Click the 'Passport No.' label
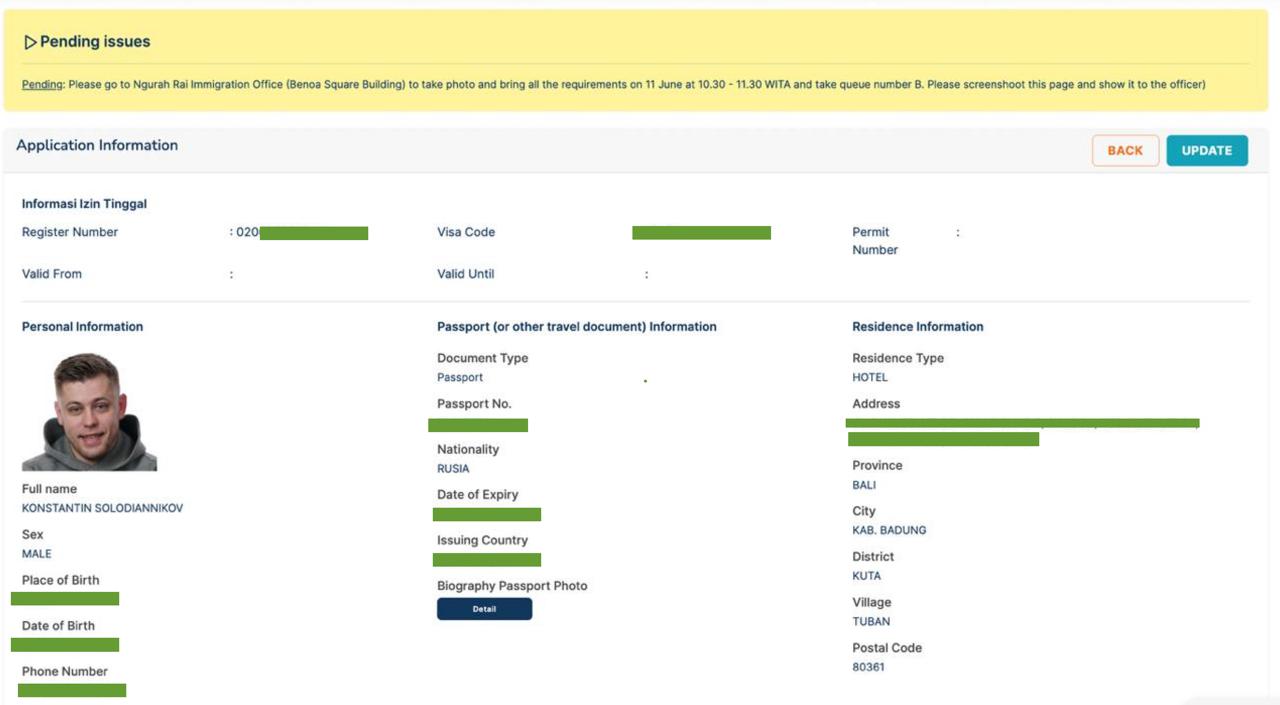Viewport: 1280px width, 705px height. (474, 404)
